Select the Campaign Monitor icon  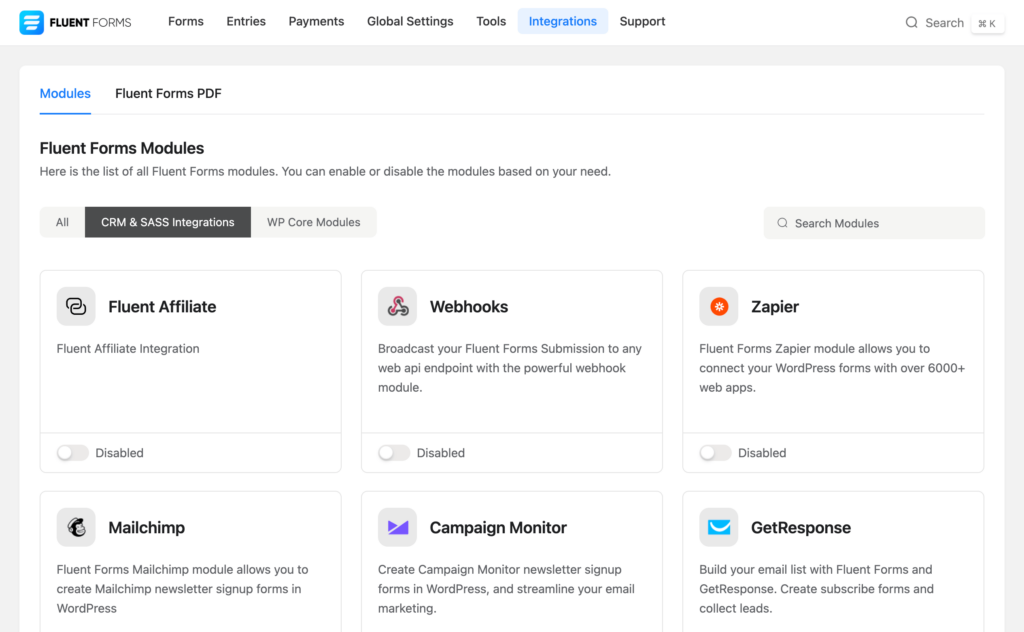pos(397,527)
